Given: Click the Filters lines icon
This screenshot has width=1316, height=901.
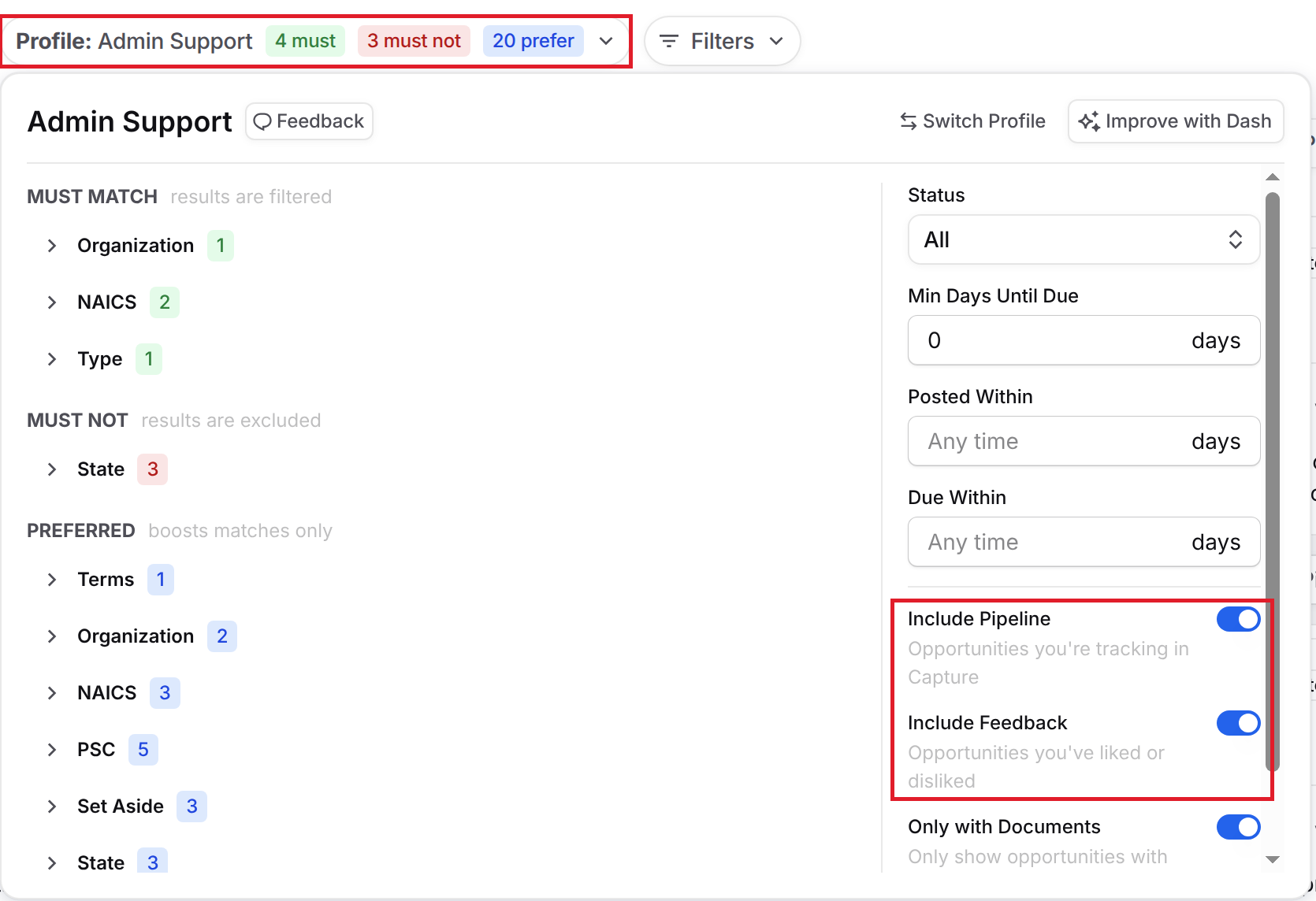Looking at the screenshot, I should (669, 41).
